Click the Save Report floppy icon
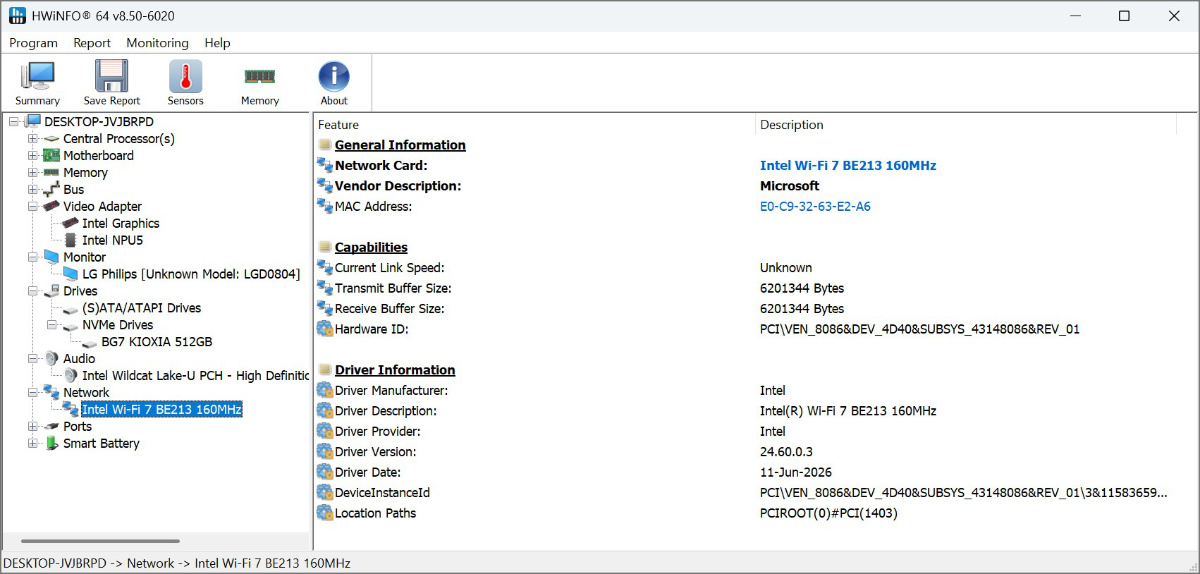The height and width of the screenshot is (574, 1200). 111,77
